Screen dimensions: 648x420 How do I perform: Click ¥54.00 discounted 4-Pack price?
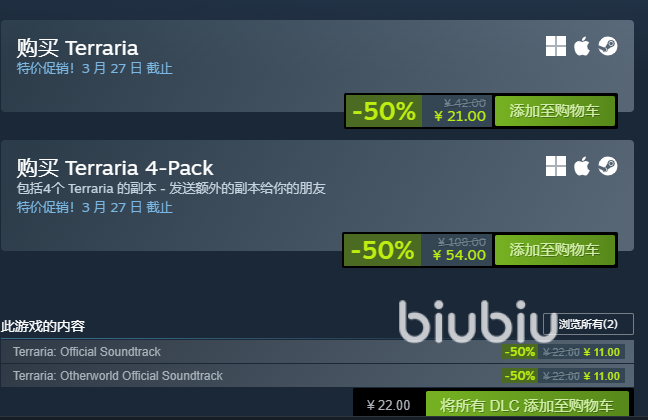click(x=459, y=255)
